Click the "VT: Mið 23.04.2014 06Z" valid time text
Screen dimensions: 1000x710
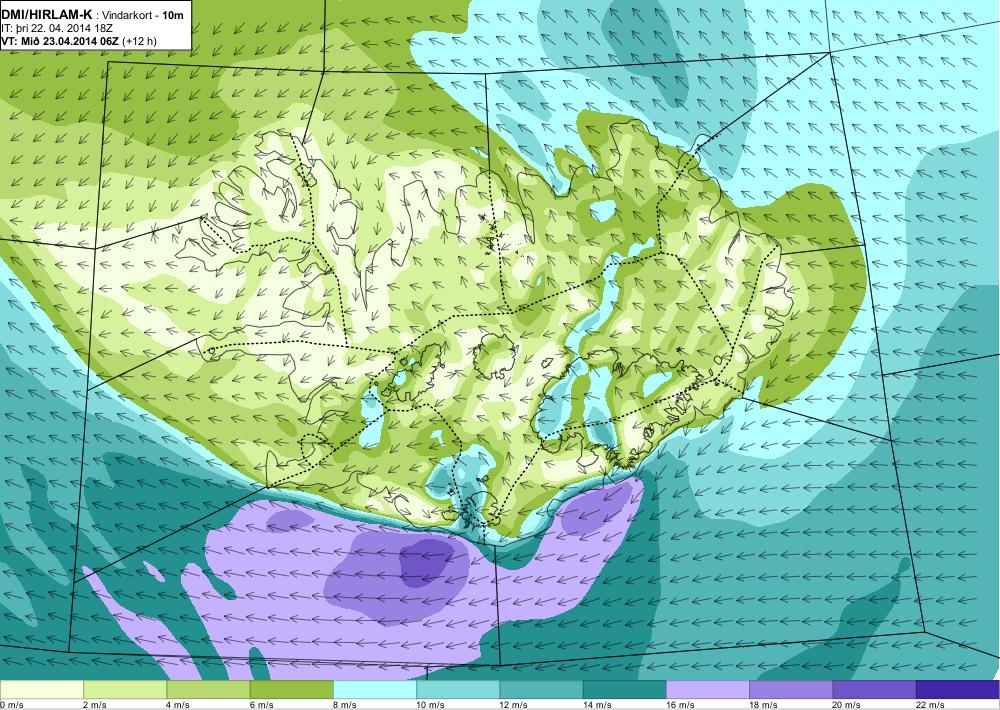coord(60,41)
